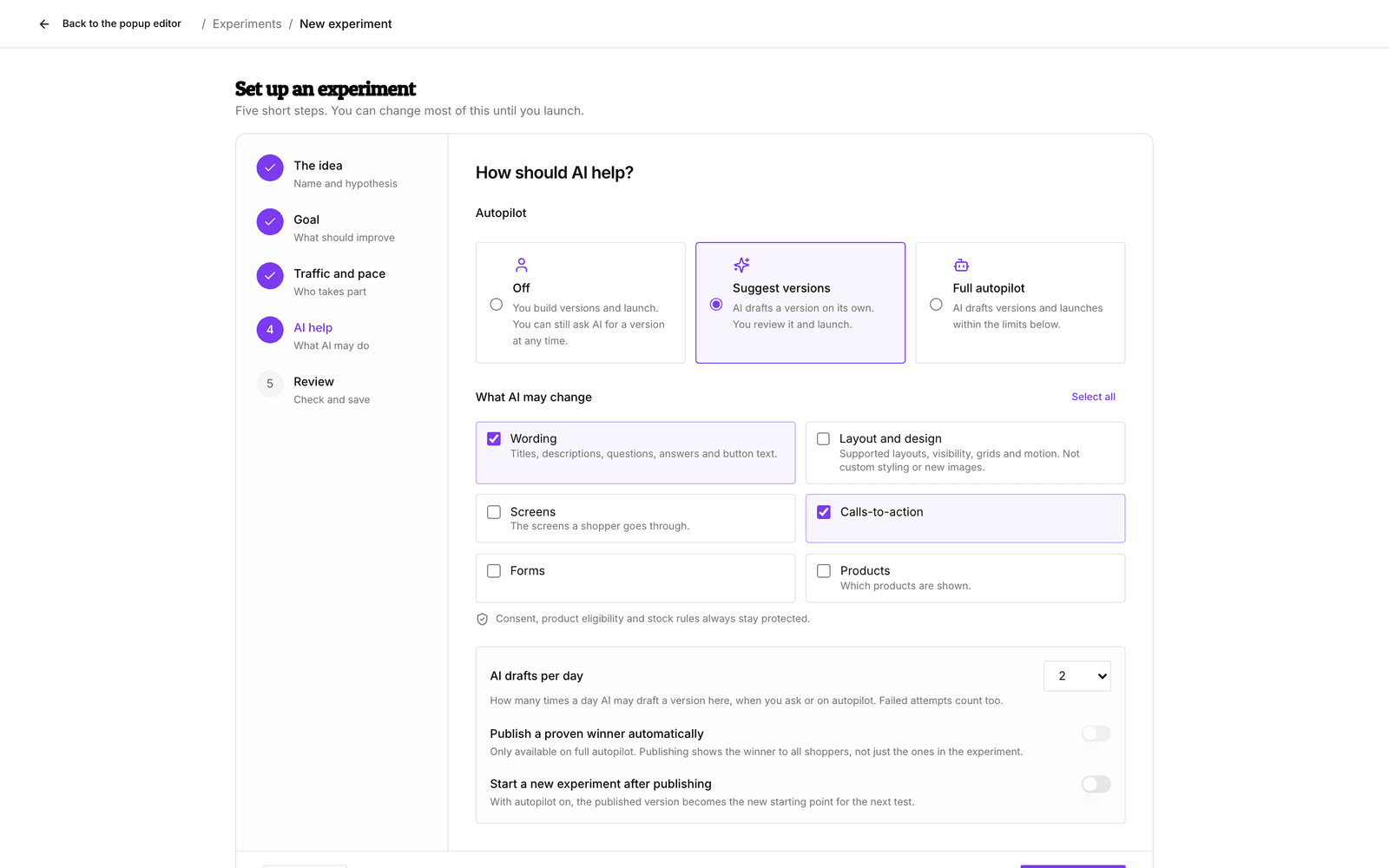Image resolution: width=1389 pixels, height=868 pixels.
Task: Click 'Which products are shown.' text
Action: click(905, 586)
